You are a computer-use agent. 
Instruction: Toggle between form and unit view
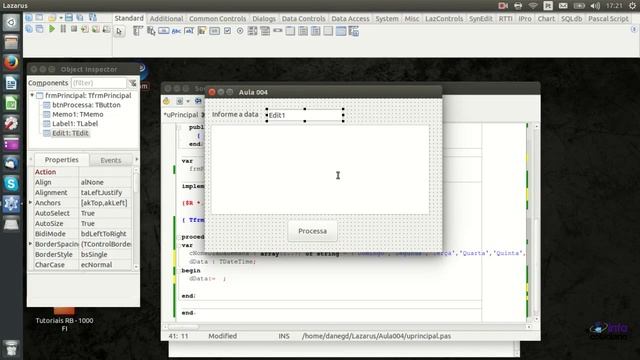pyautogui.click(x=93, y=18)
